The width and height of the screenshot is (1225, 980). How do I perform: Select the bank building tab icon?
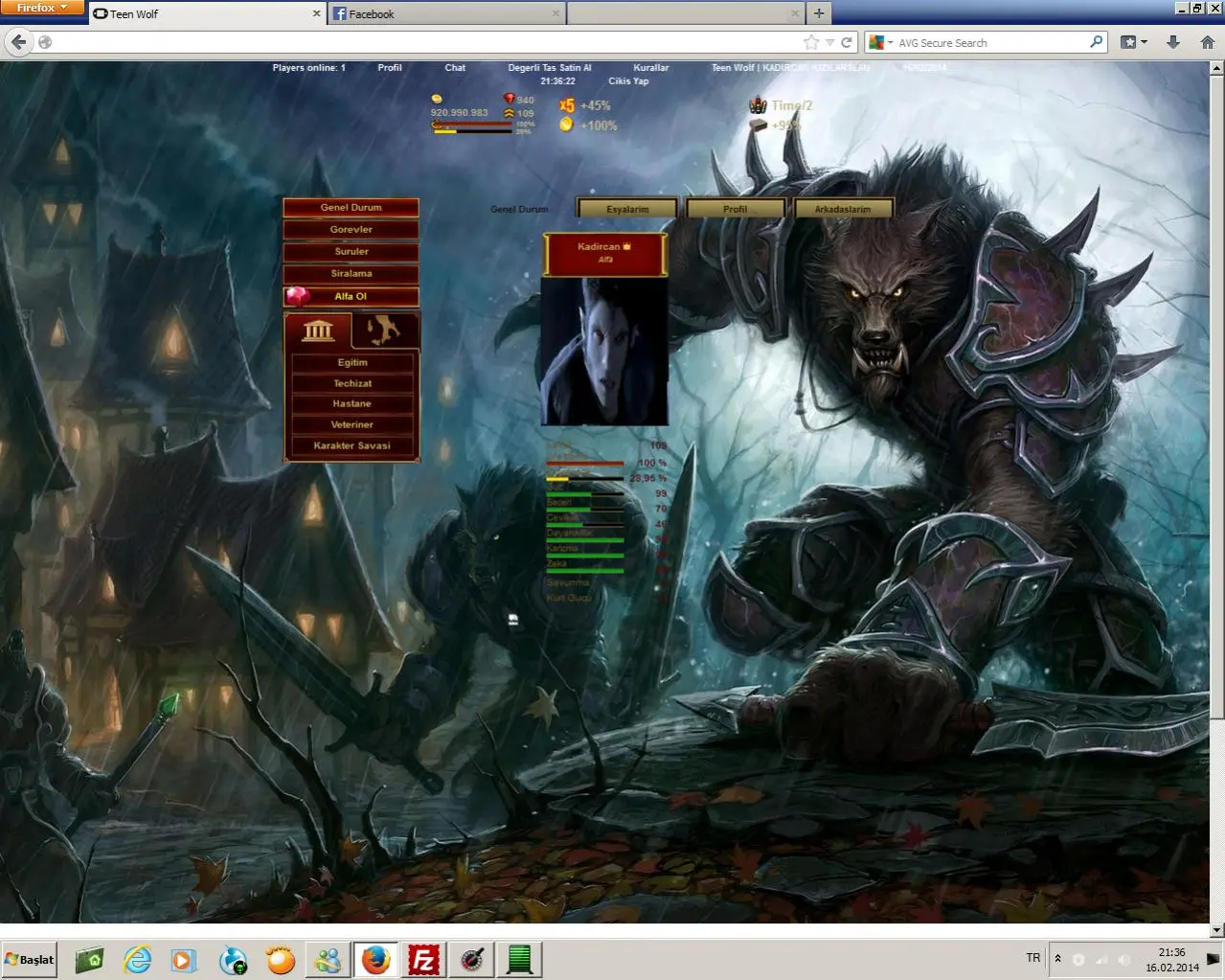pos(318,331)
